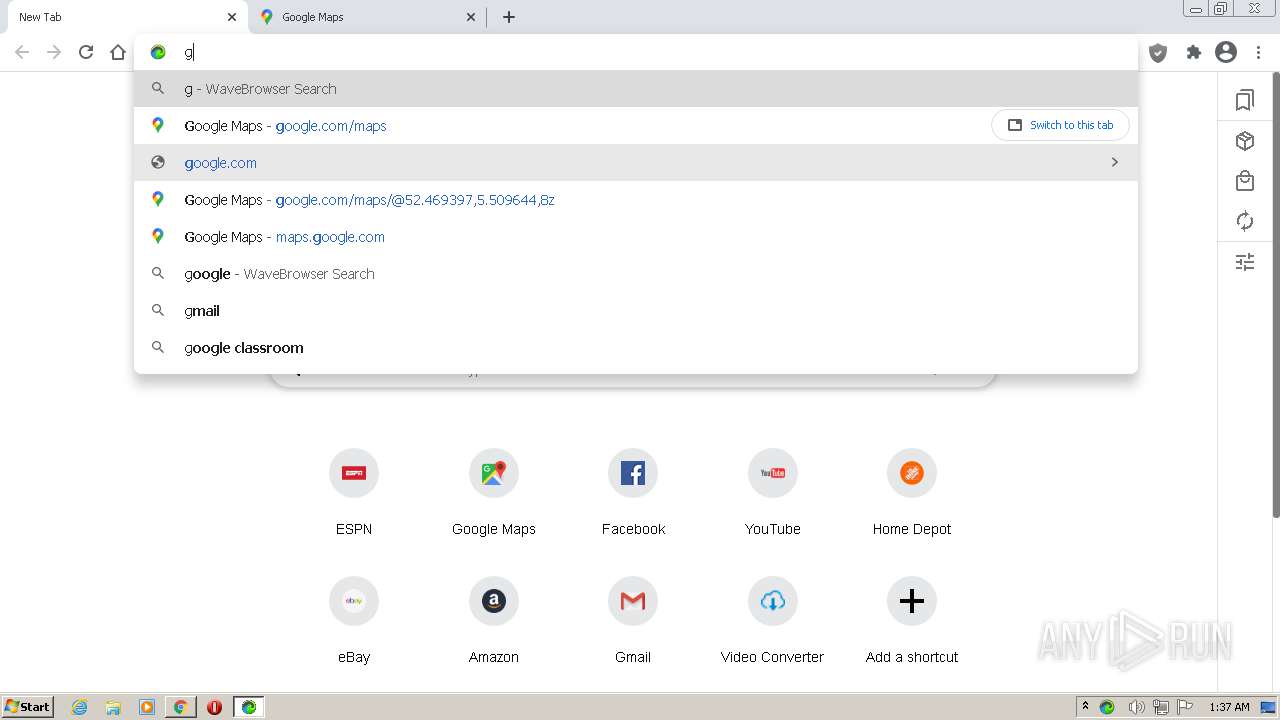Select the 'google - WaveBrowser Search' suggestion

point(636,274)
